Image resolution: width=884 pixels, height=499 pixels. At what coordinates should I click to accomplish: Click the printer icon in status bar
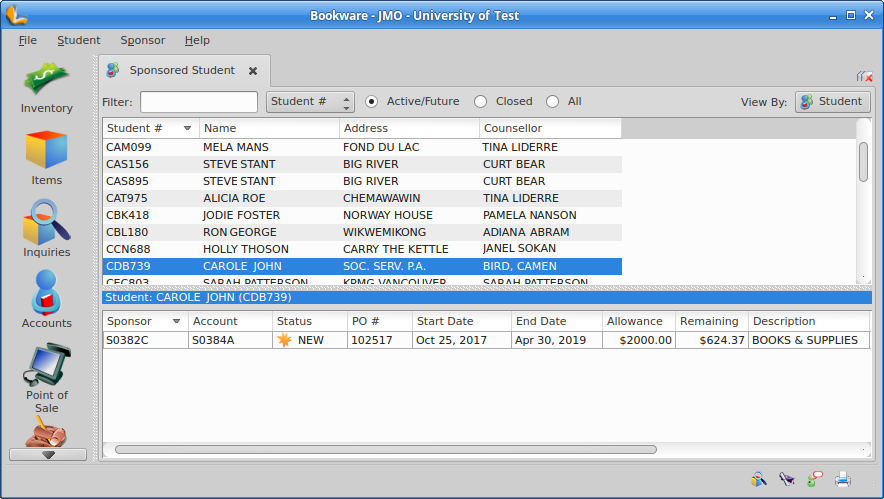[x=843, y=479]
